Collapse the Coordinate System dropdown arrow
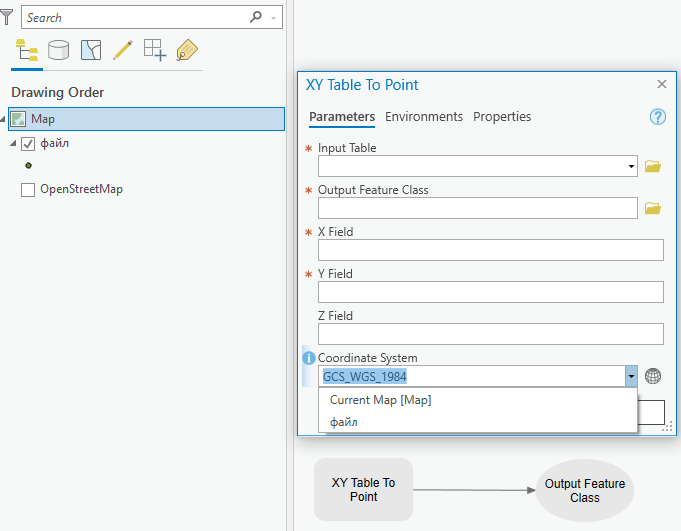Screen dimensions: 681x531 (631, 376)
